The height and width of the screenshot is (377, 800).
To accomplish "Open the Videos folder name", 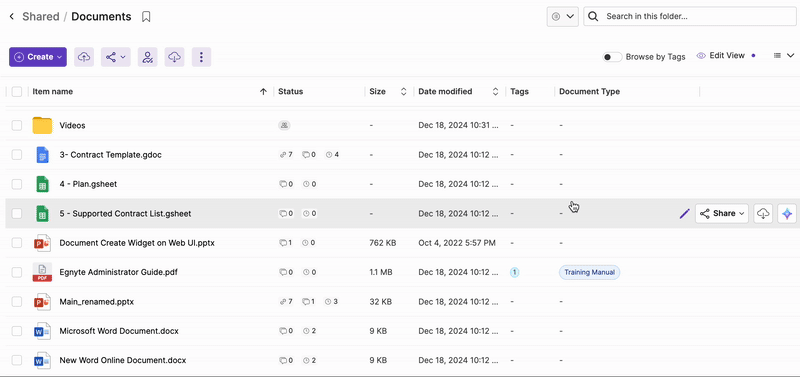I will [x=72, y=125].
